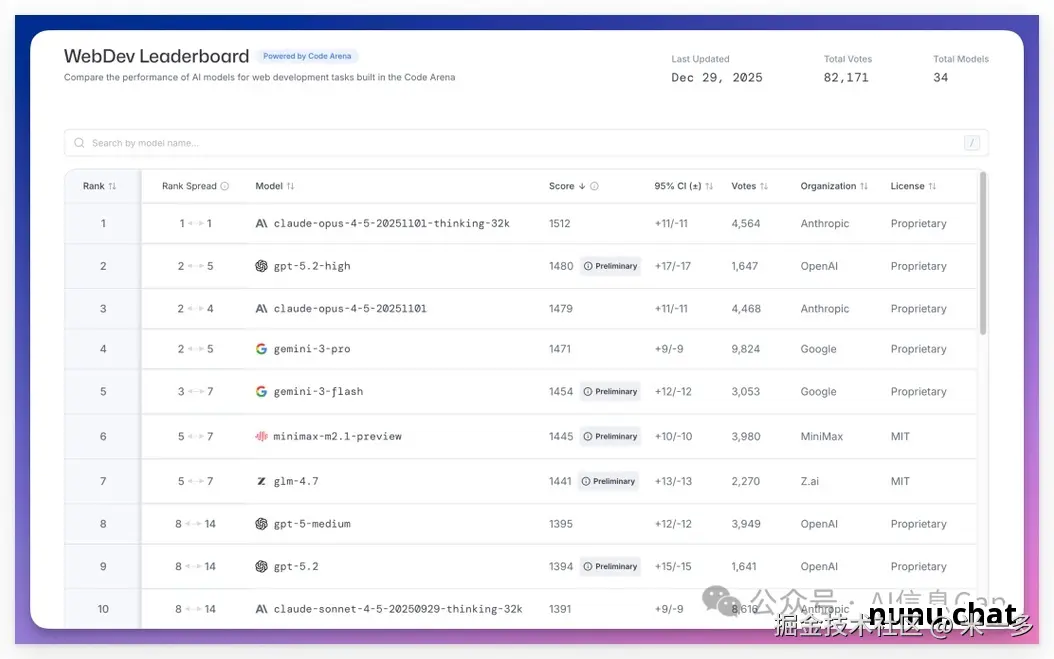Click Preliminary badge on minimax-m2.1-preview row

coord(610,436)
